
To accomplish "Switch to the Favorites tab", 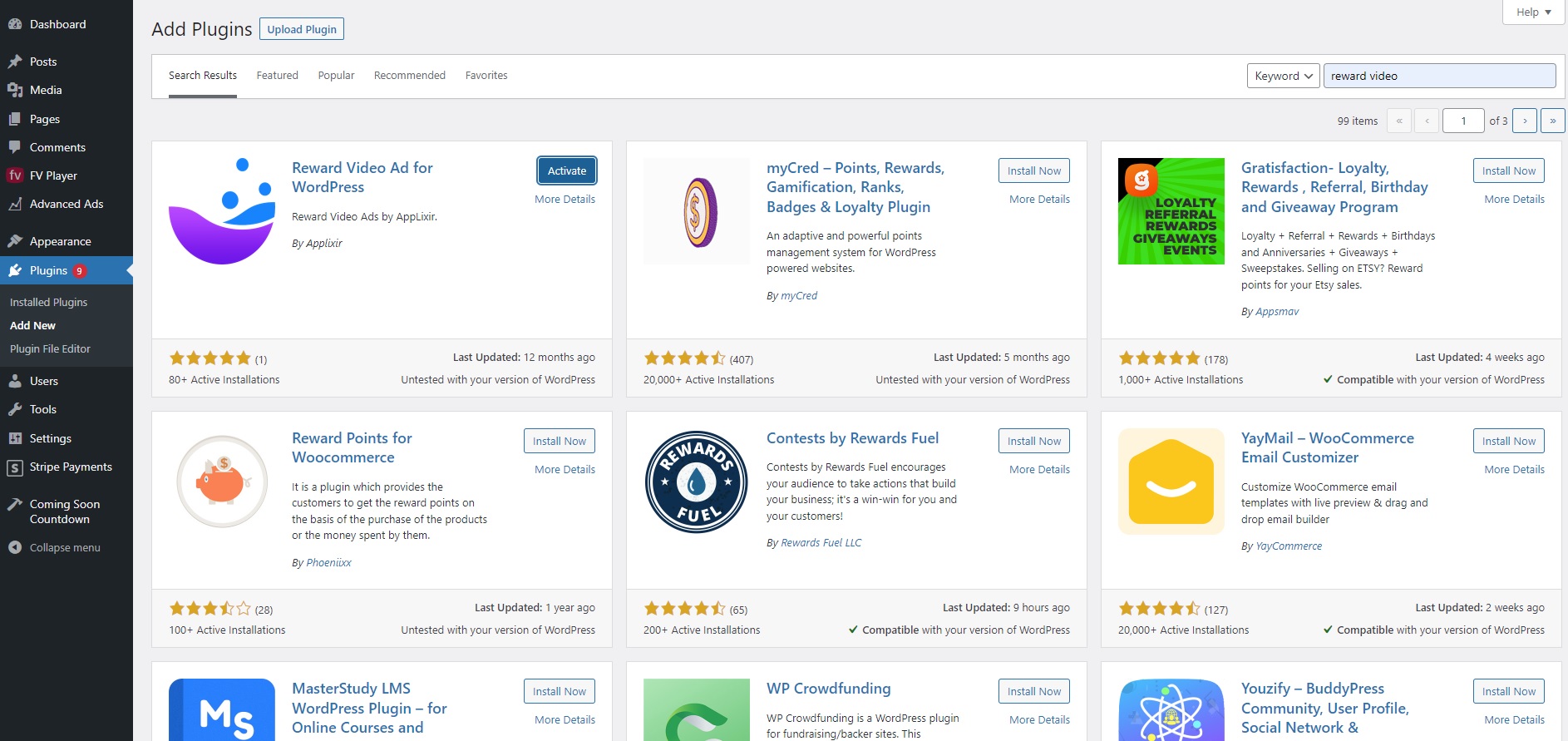I will click(486, 76).
